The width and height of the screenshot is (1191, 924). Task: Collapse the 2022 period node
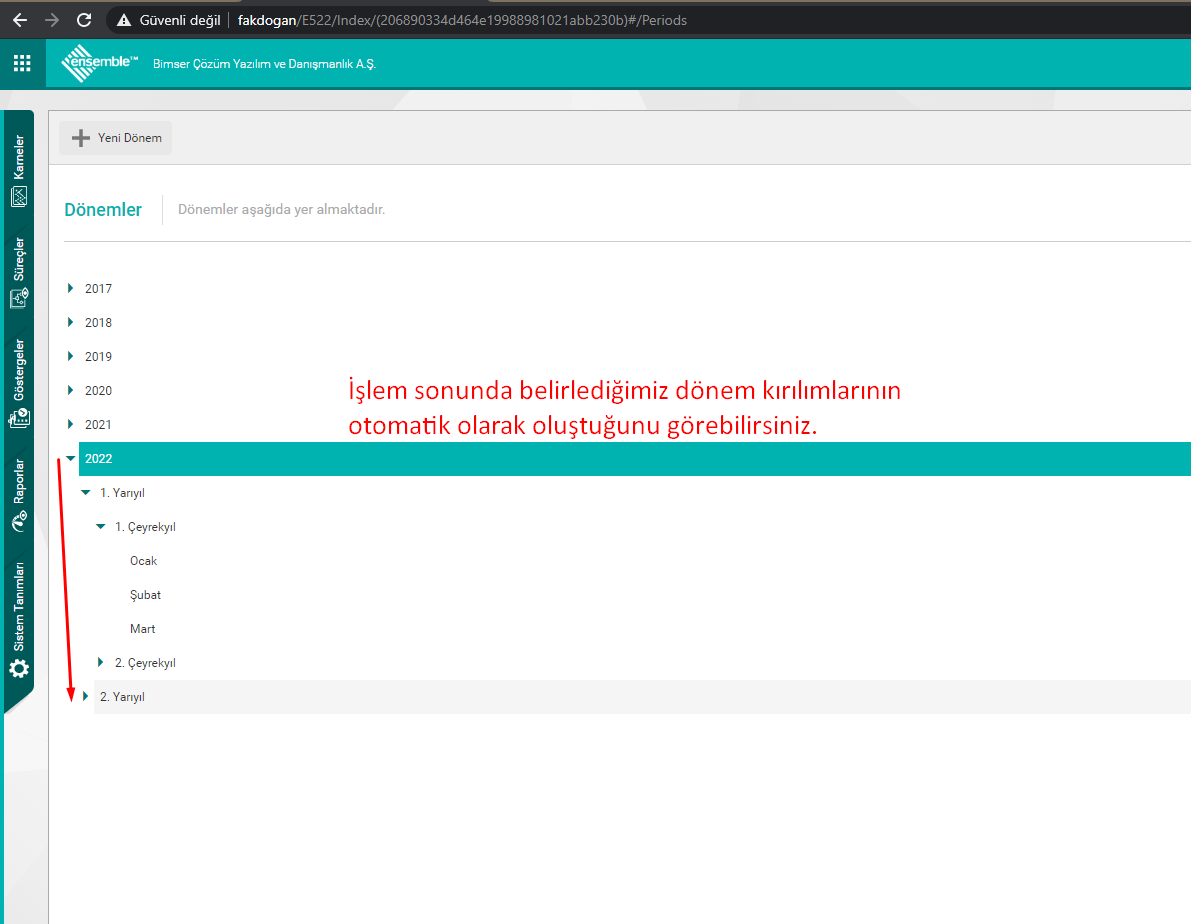point(70,459)
